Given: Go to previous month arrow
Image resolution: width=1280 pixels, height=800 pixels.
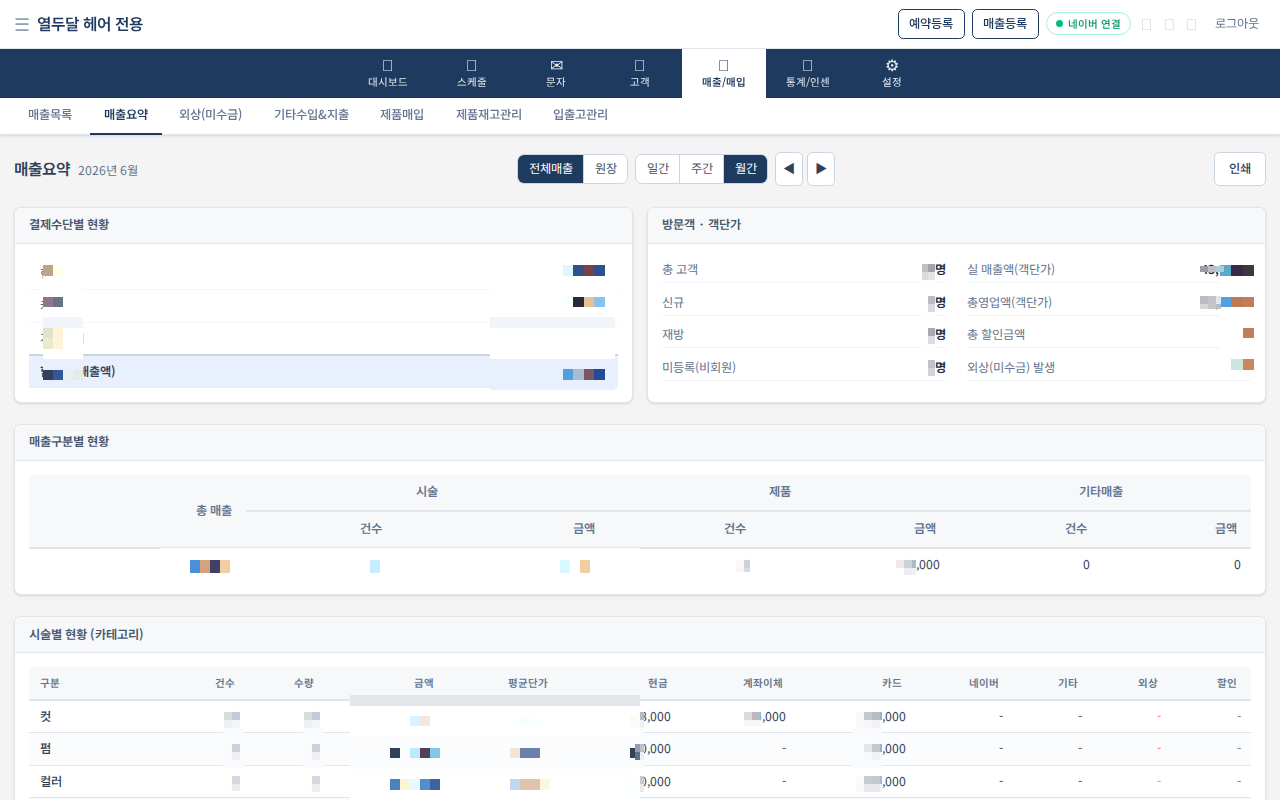Looking at the screenshot, I should tap(789, 169).
